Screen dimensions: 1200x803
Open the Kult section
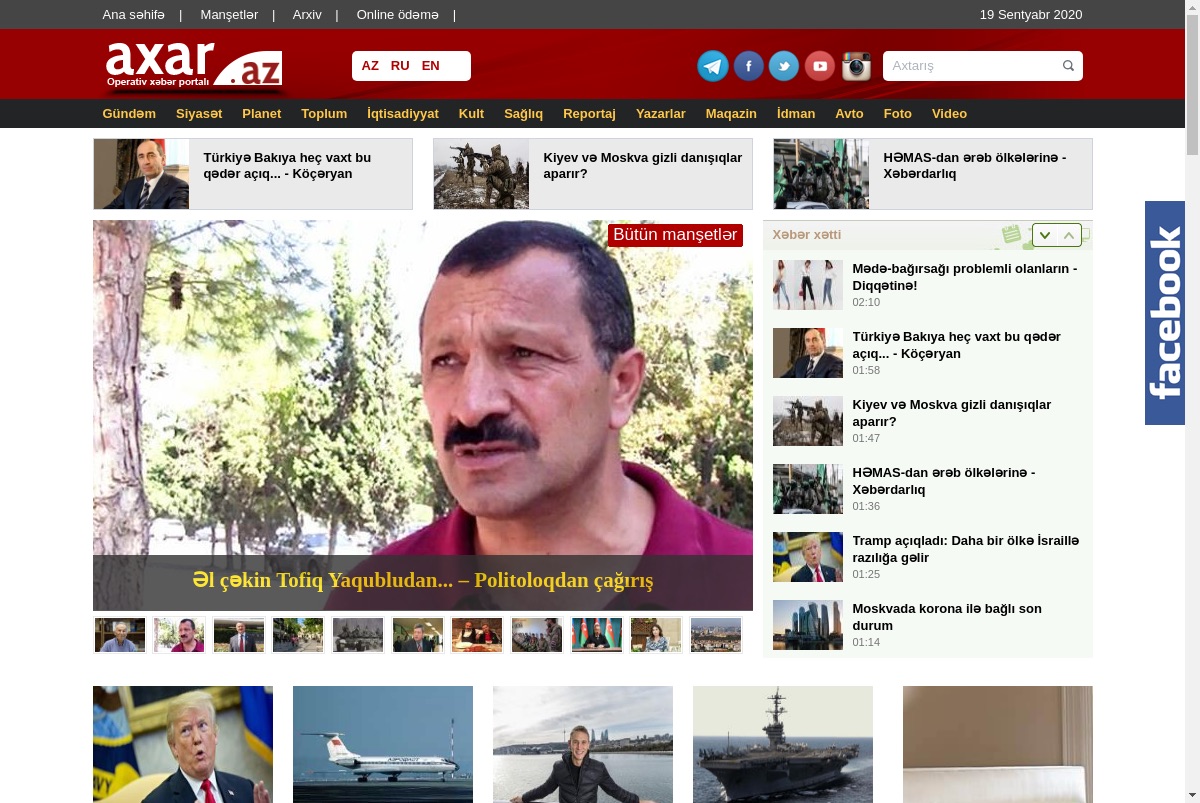[x=471, y=114]
